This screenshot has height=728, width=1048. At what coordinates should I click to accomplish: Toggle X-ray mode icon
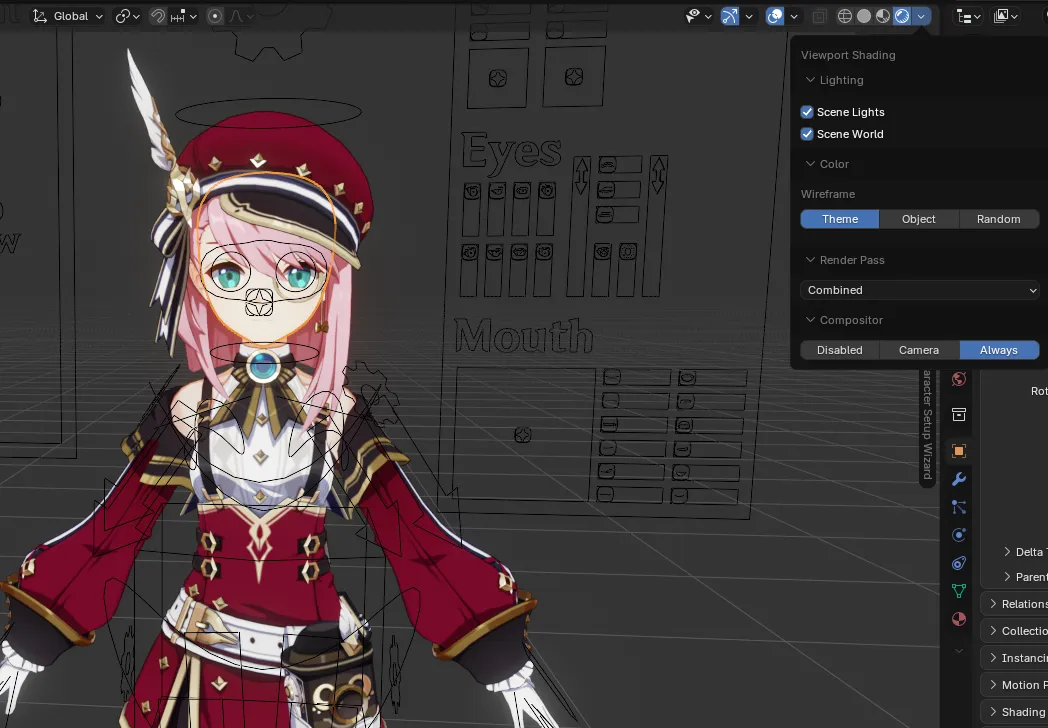tap(819, 16)
